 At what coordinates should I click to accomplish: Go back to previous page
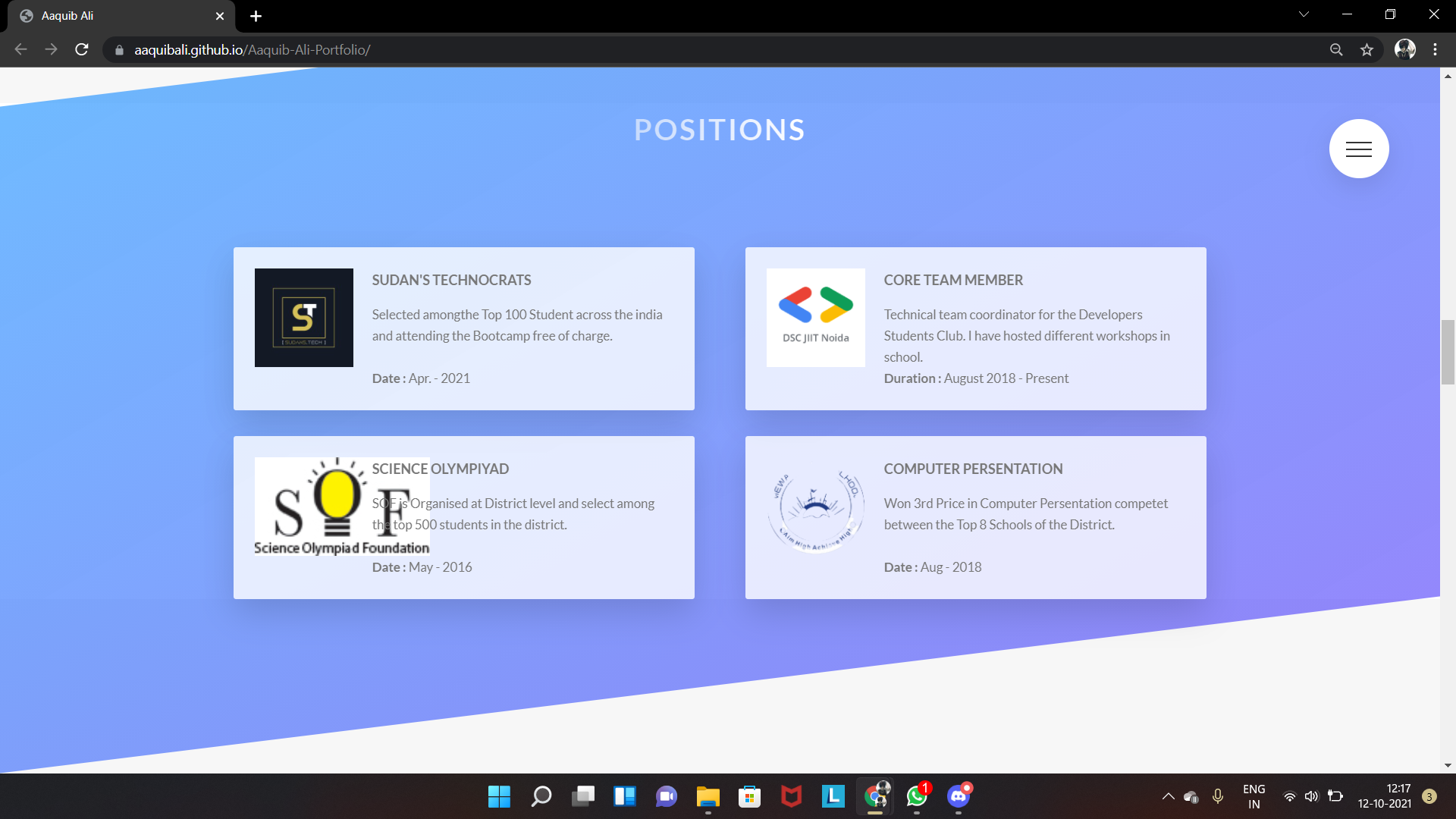click(20, 50)
